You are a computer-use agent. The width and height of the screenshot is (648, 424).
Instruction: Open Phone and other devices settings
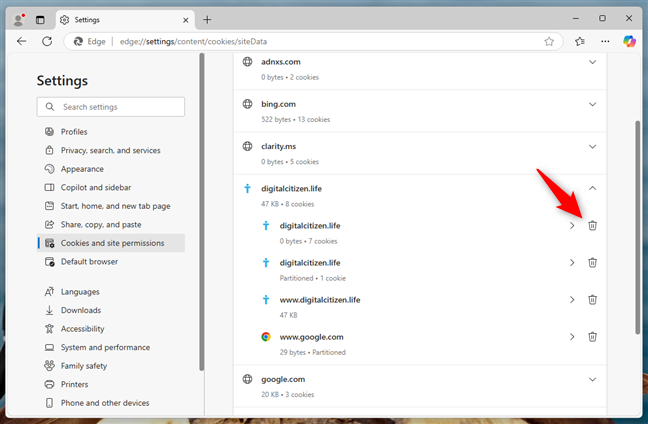pyautogui.click(x=111, y=403)
